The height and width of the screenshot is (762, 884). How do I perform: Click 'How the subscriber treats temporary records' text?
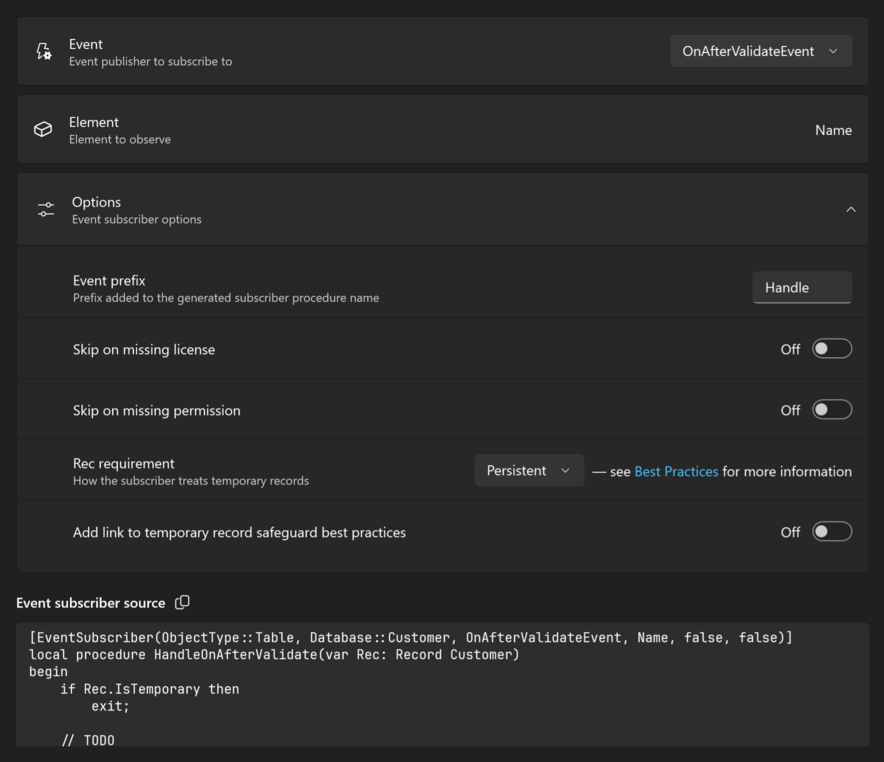191,481
